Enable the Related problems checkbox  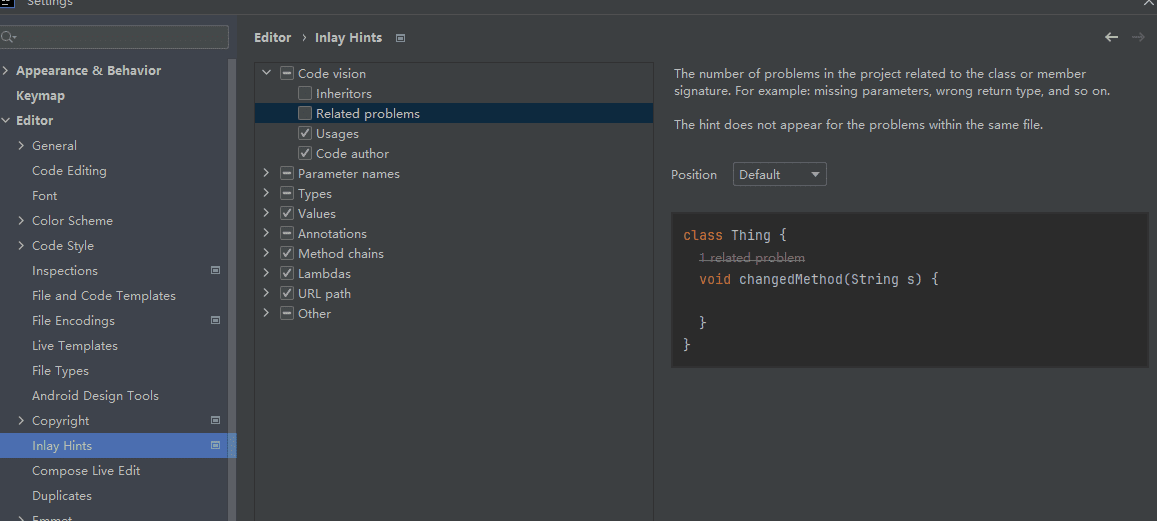[x=305, y=113]
